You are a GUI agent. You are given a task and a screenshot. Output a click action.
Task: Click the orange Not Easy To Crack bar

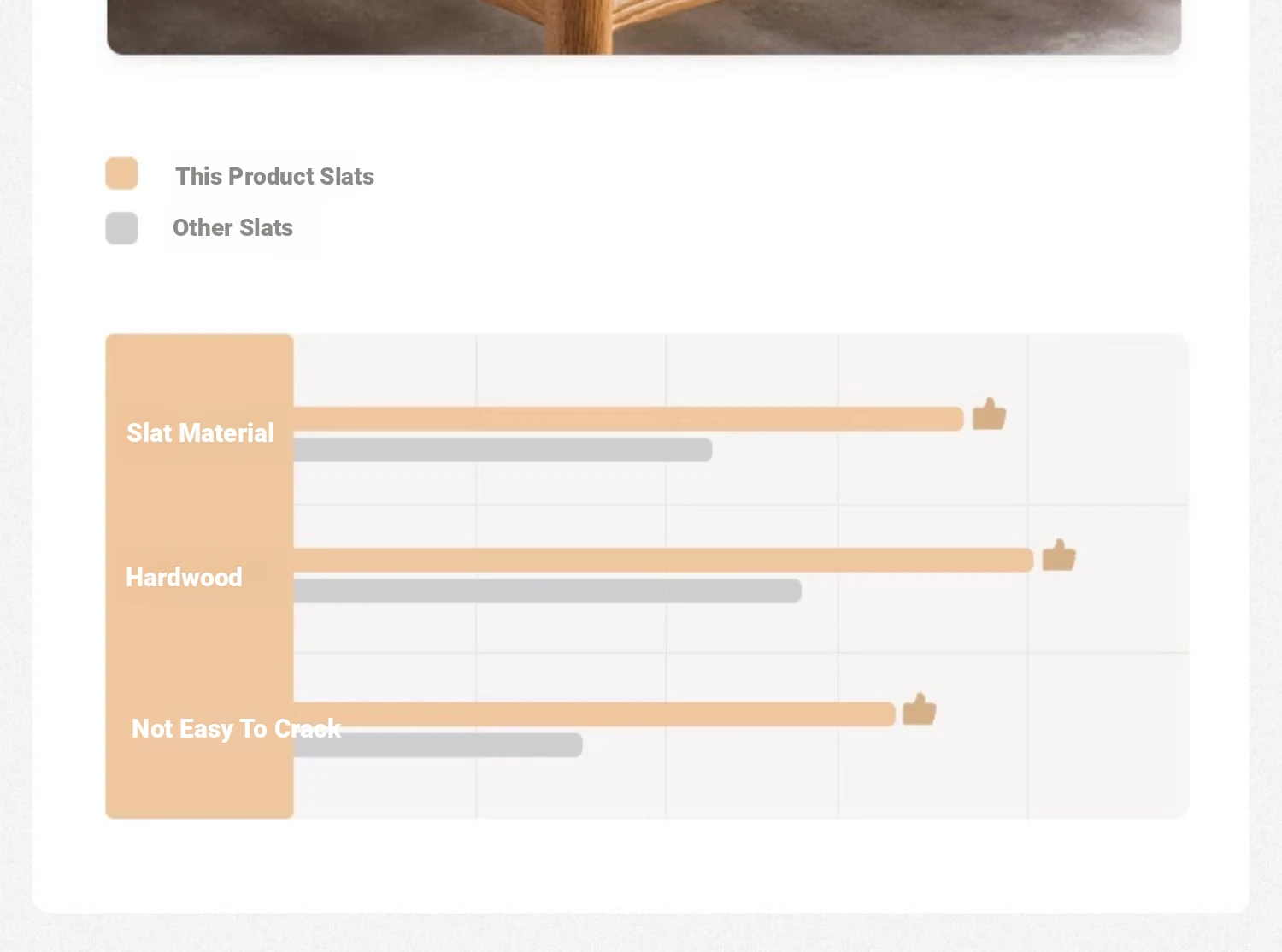615,713
